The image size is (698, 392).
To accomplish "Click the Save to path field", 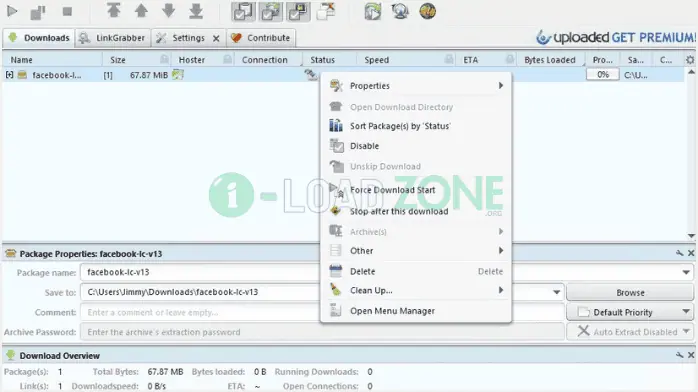I will coord(200,292).
